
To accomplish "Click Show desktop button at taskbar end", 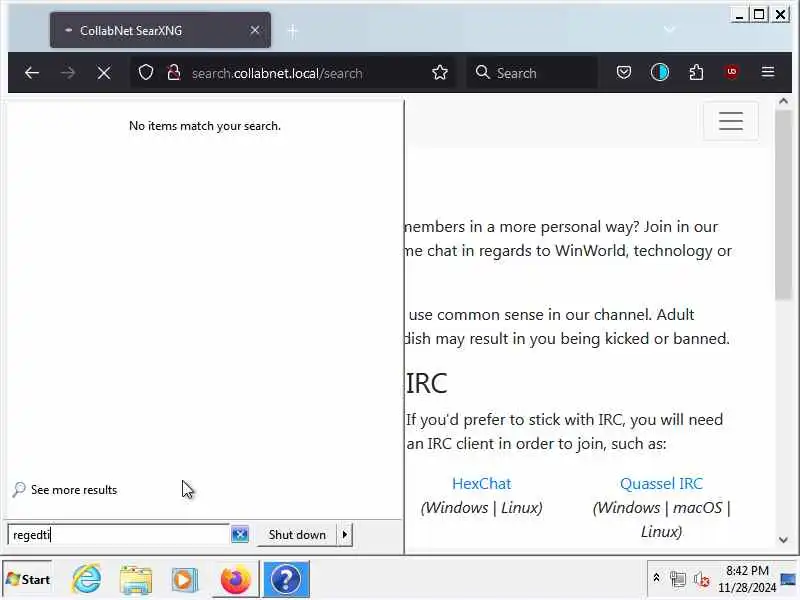I will (x=788, y=579).
